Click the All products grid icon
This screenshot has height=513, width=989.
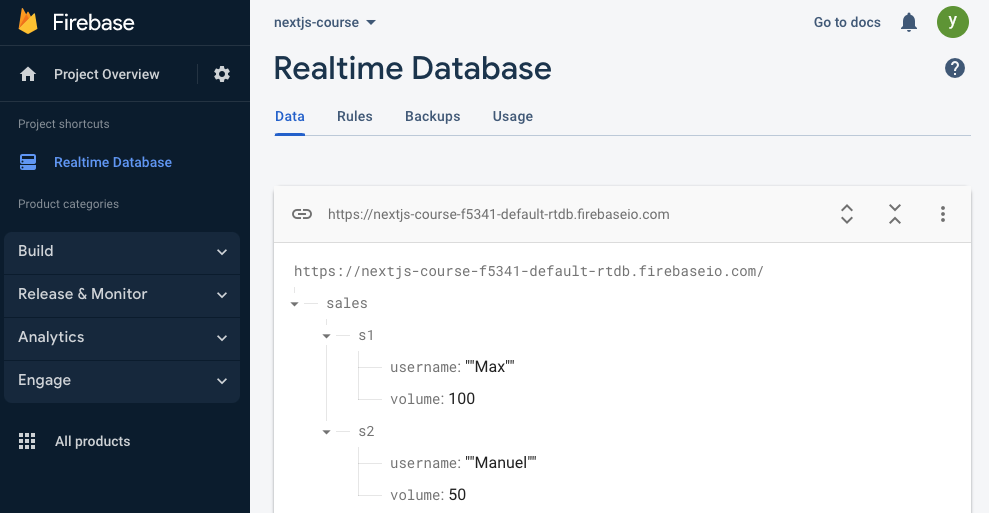(x=27, y=441)
